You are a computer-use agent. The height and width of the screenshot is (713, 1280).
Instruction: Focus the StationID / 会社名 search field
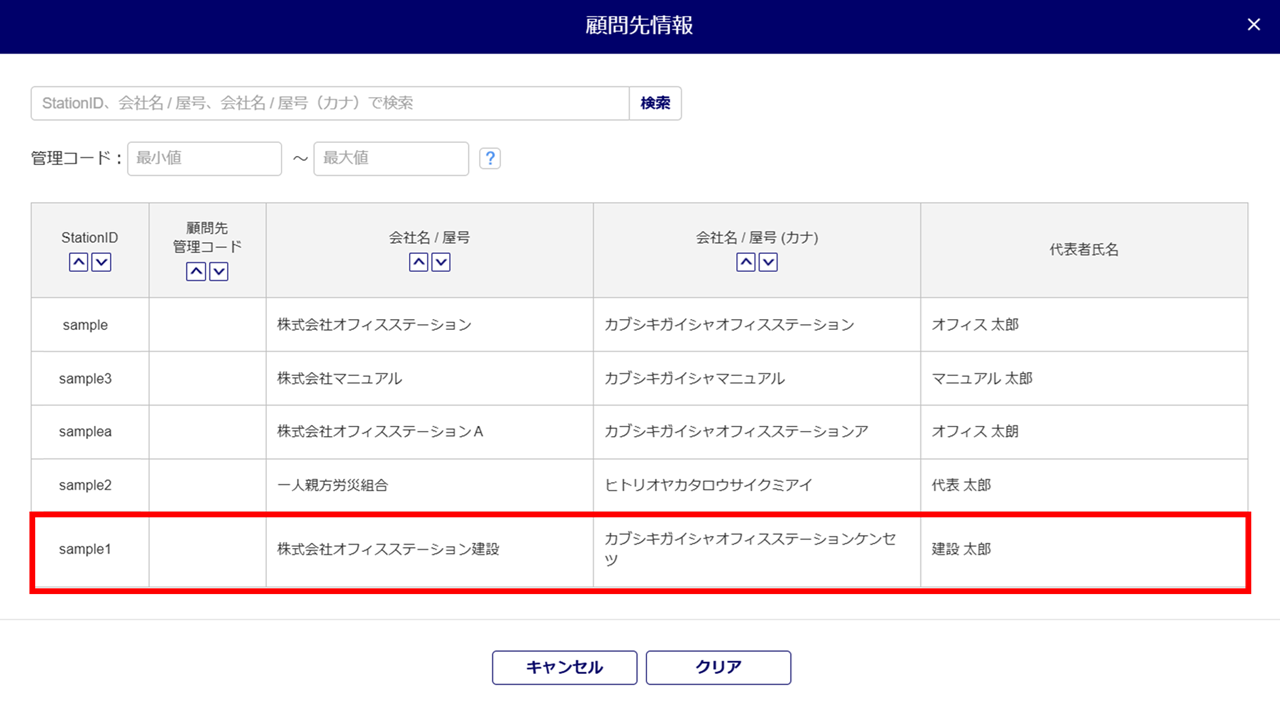[x=330, y=103]
